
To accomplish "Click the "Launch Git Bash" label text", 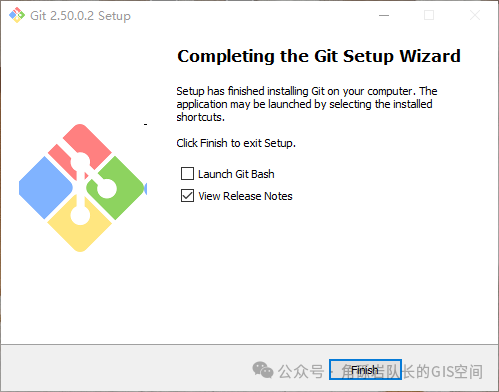I will pyautogui.click(x=236, y=174).
